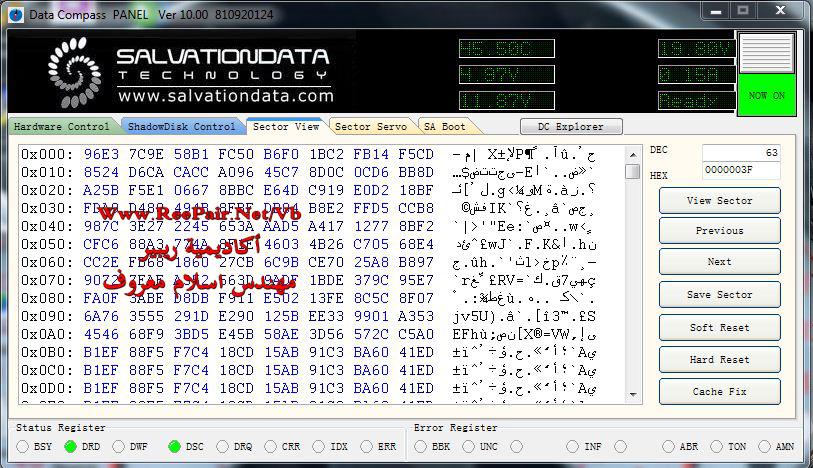Switch to the Hardware Control tab
813x468 pixels.
coord(62,127)
